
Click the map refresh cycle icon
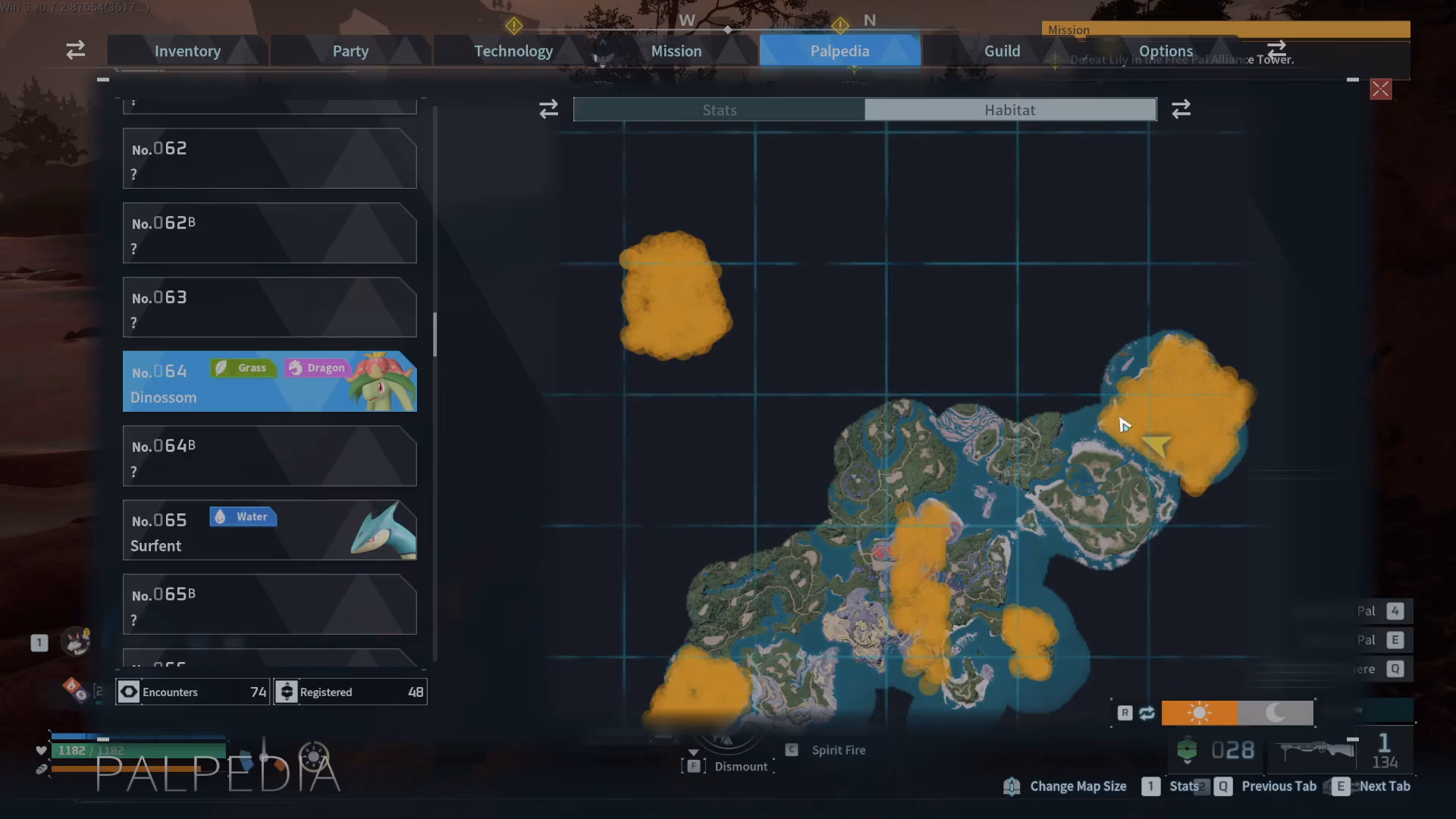pos(1147,713)
